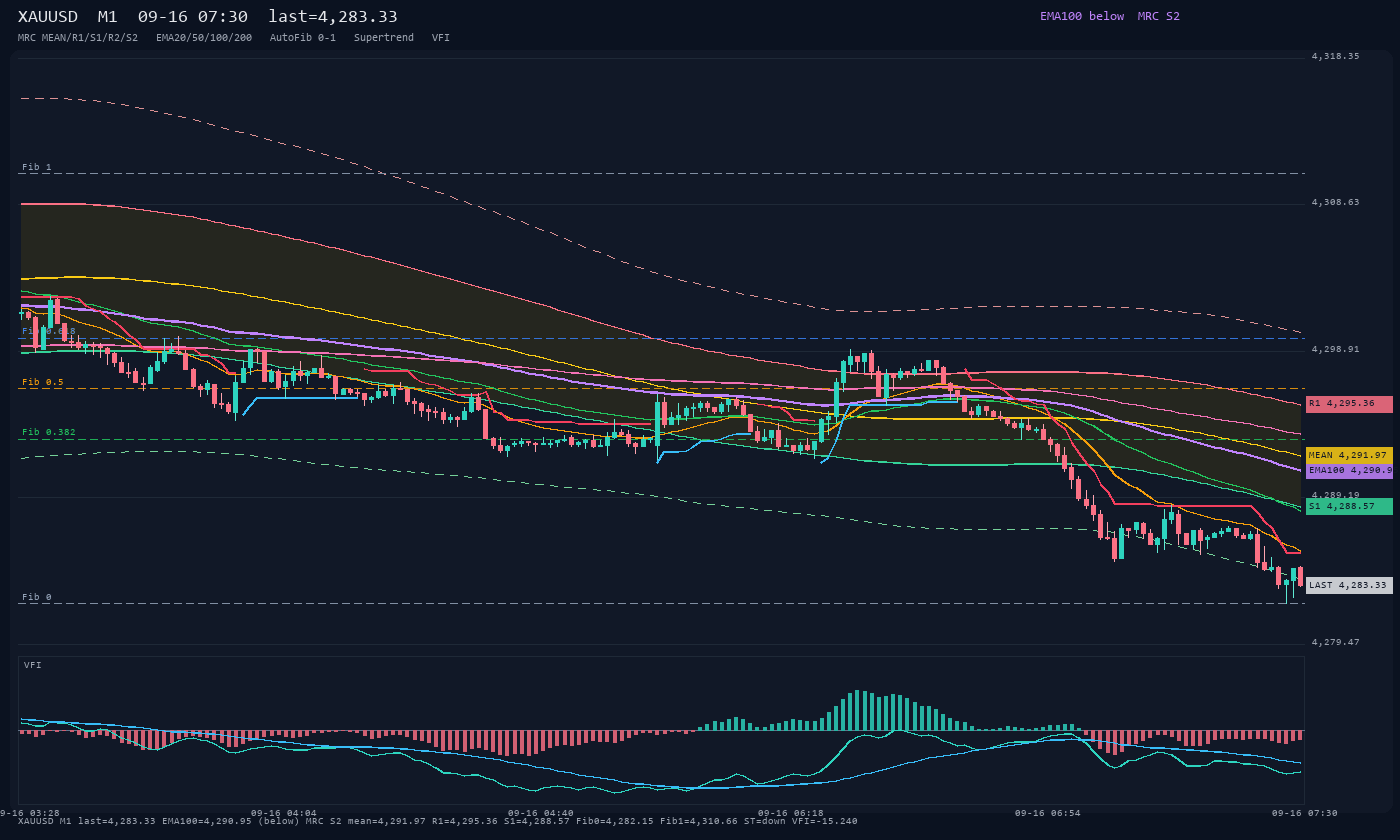This screenshot has height=840, width=1400.
Task: Click the 09-16 07:30 time axis label
Action: [x=1305, y=813]
